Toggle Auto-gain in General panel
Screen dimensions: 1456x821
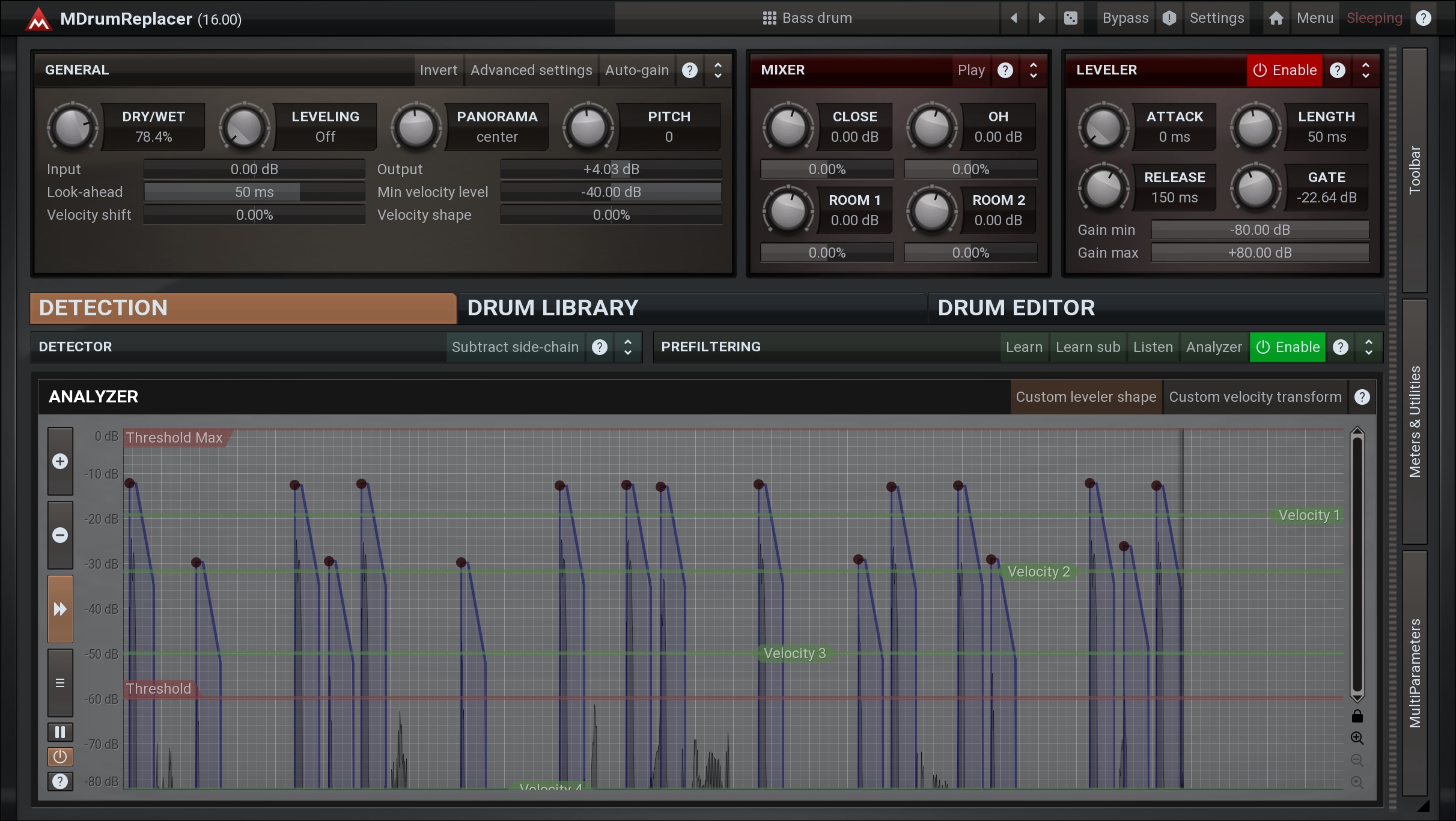pos(636,70)
